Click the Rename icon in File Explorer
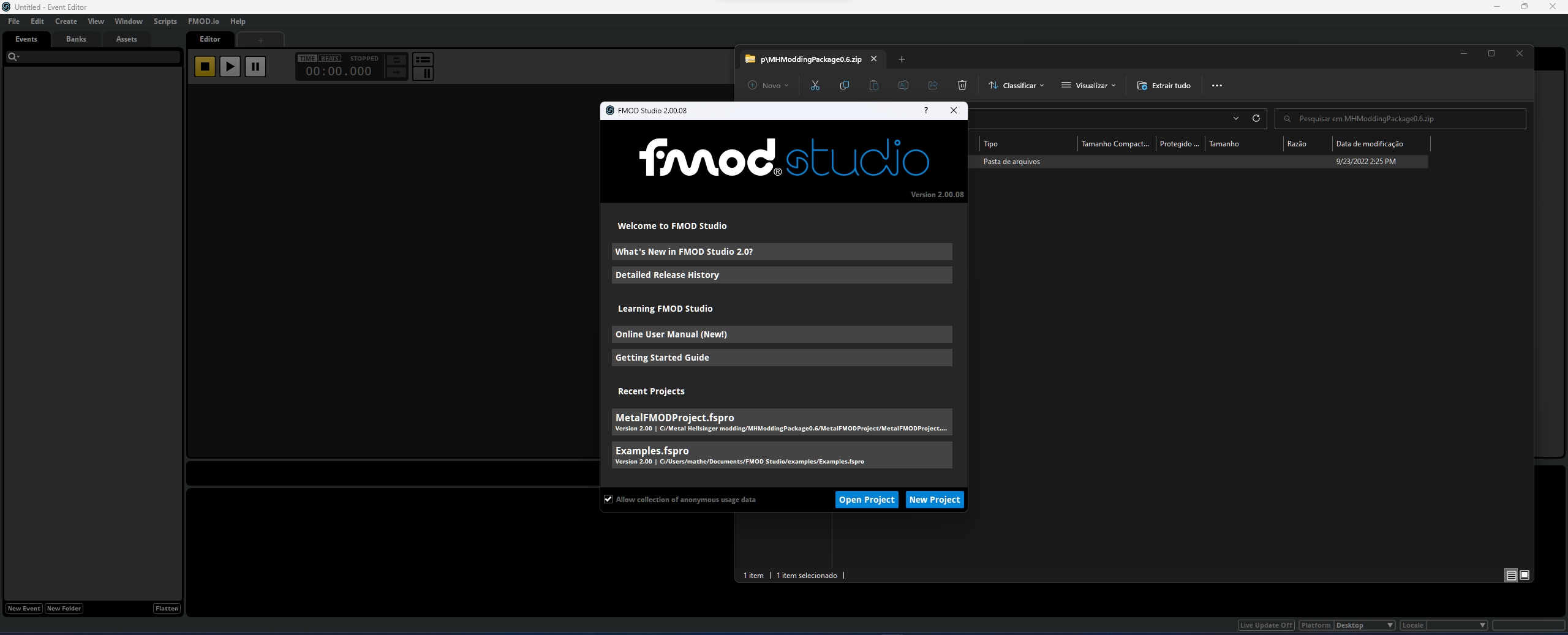The width and height of the screenshot is (1568, 635). [903, 86]
